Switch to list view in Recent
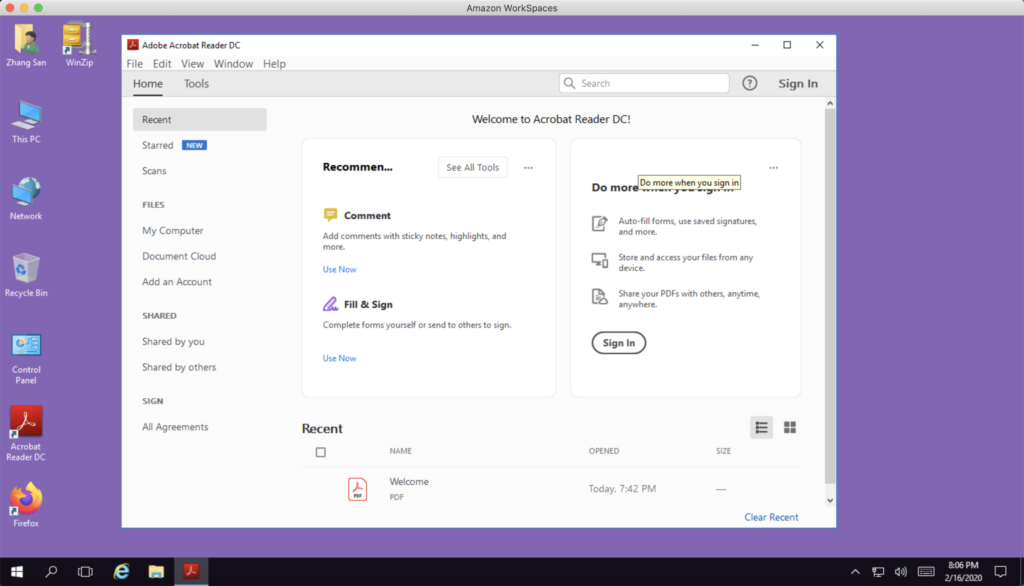 click(761, 428)
